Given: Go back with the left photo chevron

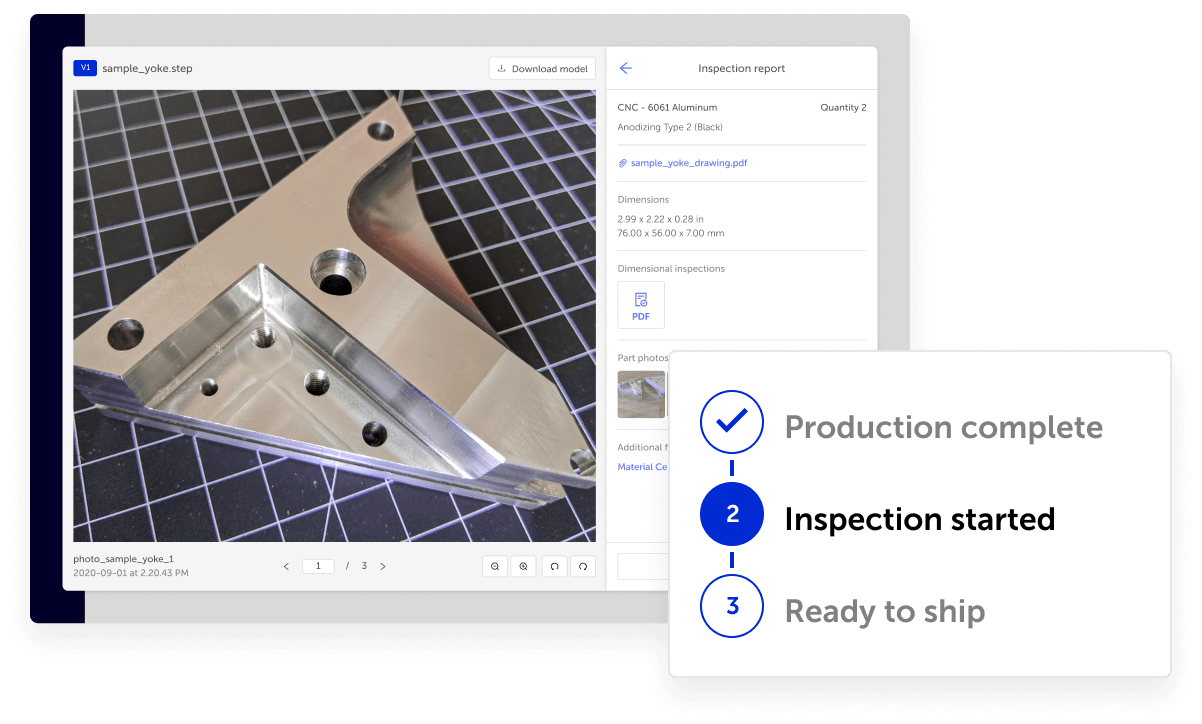Looking at the screenshot, I should click(x=286, y=565).
